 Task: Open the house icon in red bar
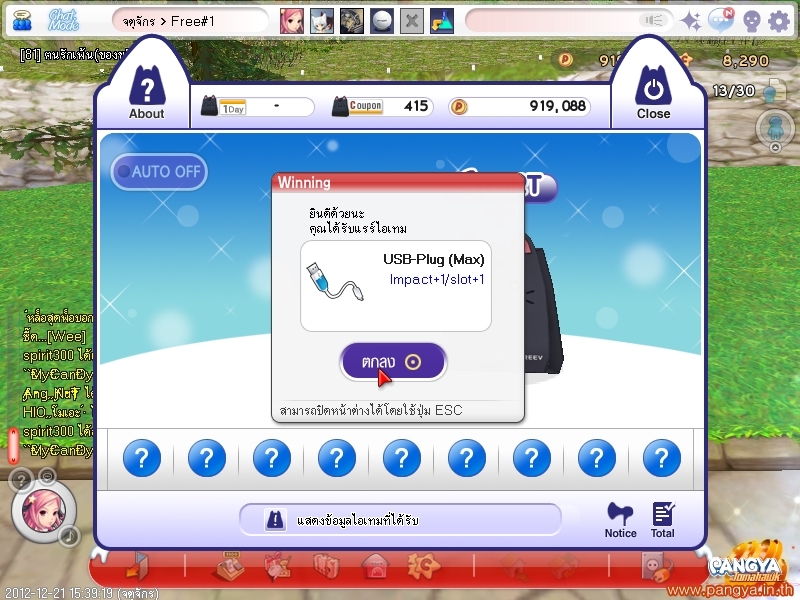pos(375,566)
